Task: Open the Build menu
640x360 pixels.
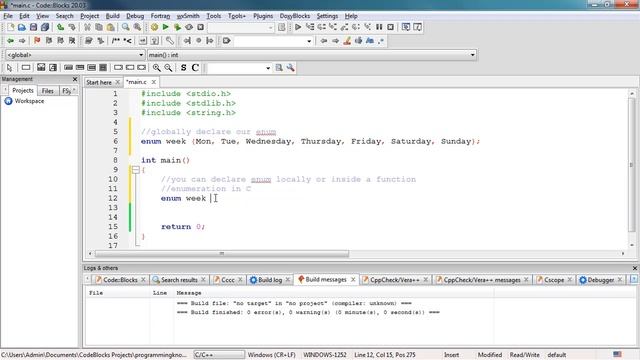Action: pyautogui.click(x=112, y=16)
